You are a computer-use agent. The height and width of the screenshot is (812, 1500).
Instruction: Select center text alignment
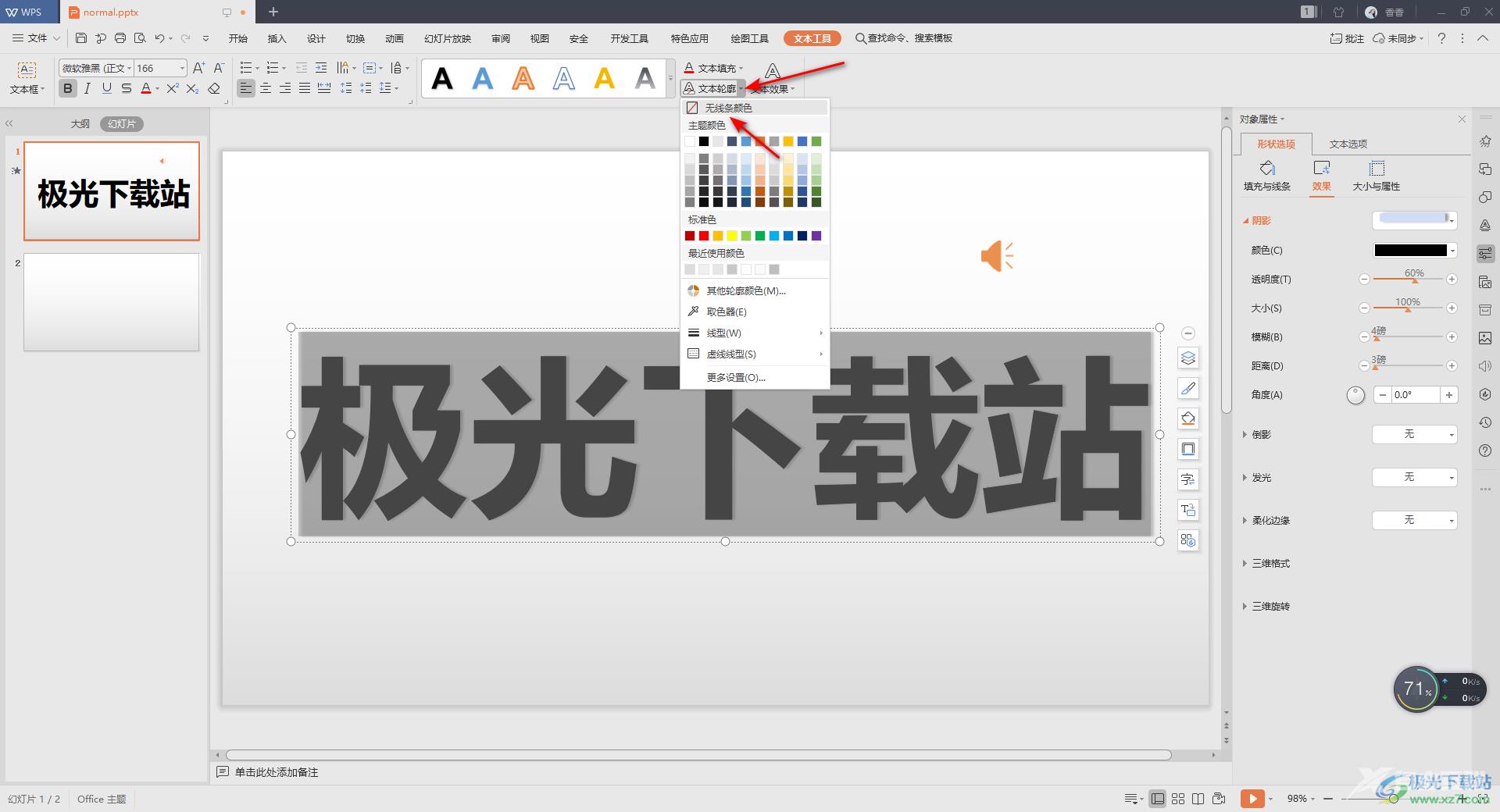point(266,88)
